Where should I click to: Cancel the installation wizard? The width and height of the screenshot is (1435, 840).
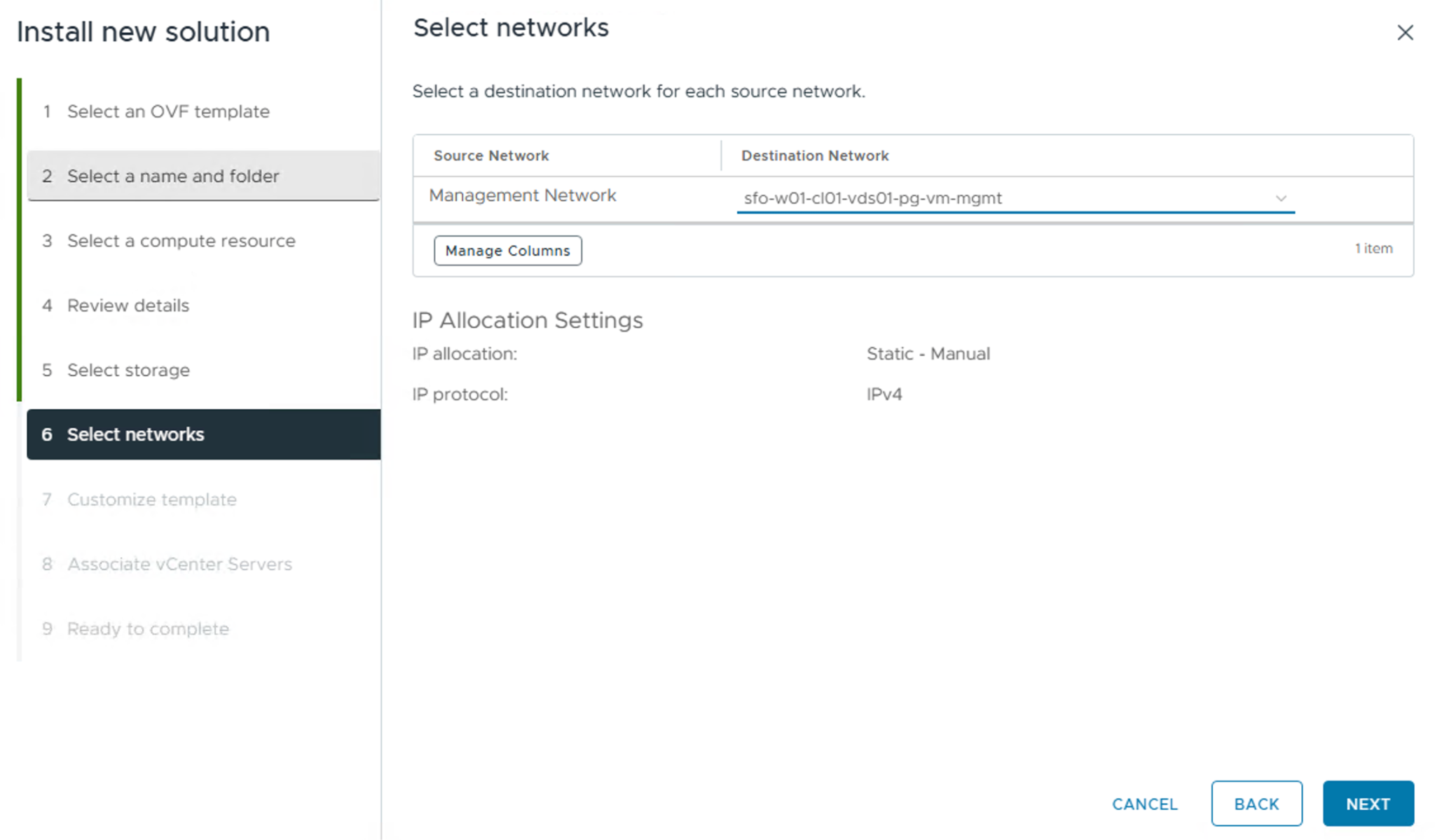pyautogui.click(x=1144, y=804)
